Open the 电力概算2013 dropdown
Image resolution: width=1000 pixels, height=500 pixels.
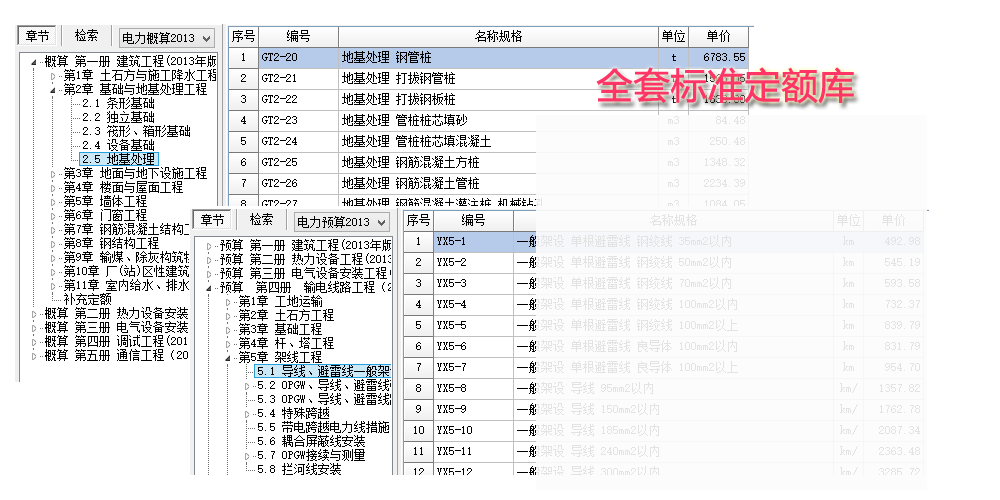coord(166,38)
